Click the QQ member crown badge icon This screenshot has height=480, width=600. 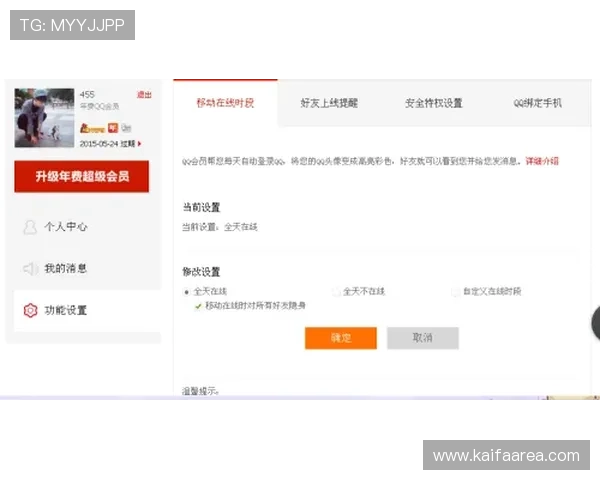[92, 128]
